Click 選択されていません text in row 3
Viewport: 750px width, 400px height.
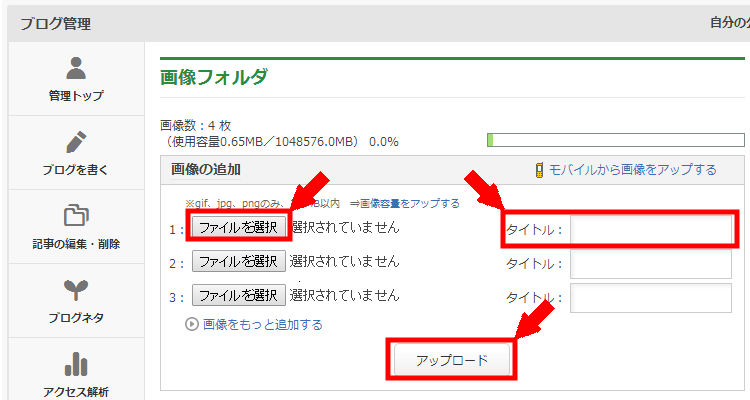[x=344, y=295]
